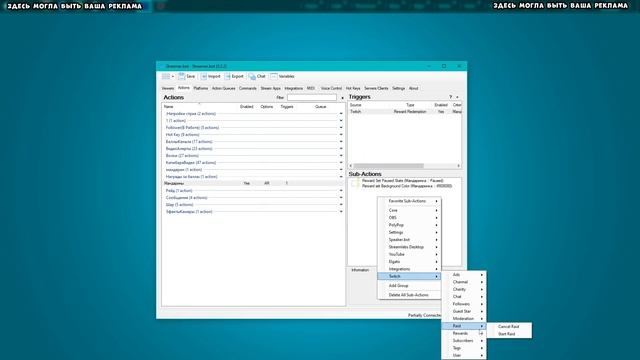The height and width of the screenshot is (360, 640).
Task: Open the Servers/Clients tab
Action: [x=376, y=88]
